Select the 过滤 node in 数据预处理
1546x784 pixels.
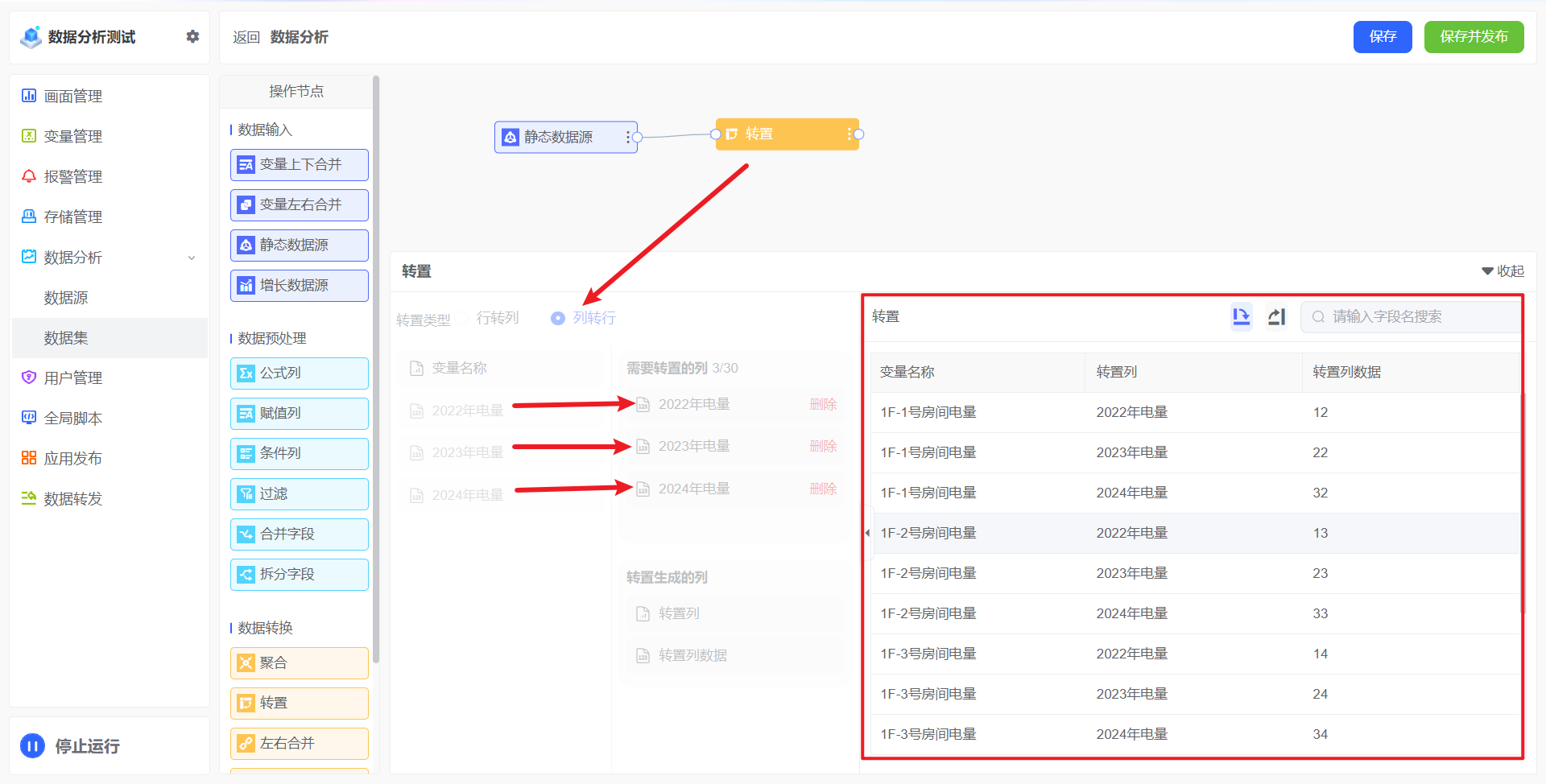[299, 493]
